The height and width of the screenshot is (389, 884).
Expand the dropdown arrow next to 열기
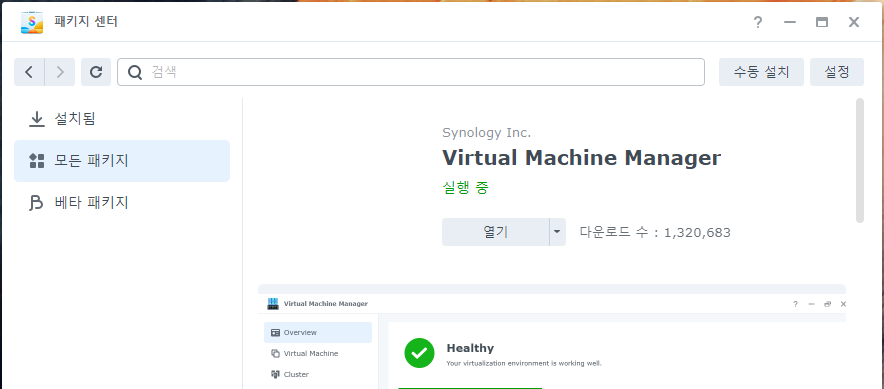558,232
